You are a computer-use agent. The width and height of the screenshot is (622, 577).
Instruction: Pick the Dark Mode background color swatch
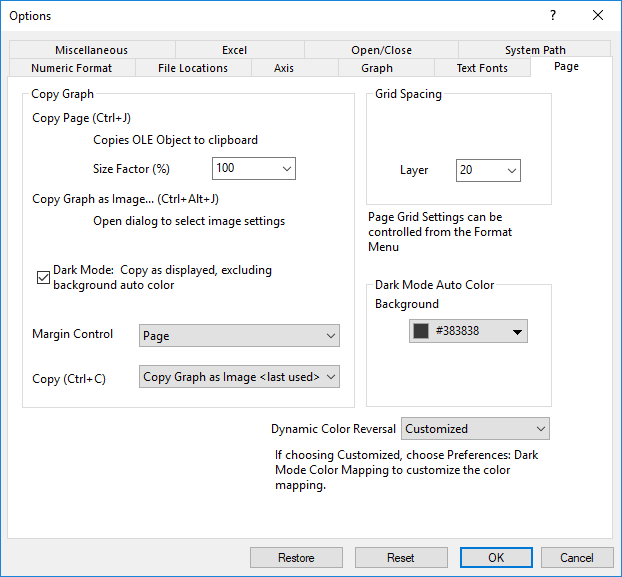click(468, 331)
